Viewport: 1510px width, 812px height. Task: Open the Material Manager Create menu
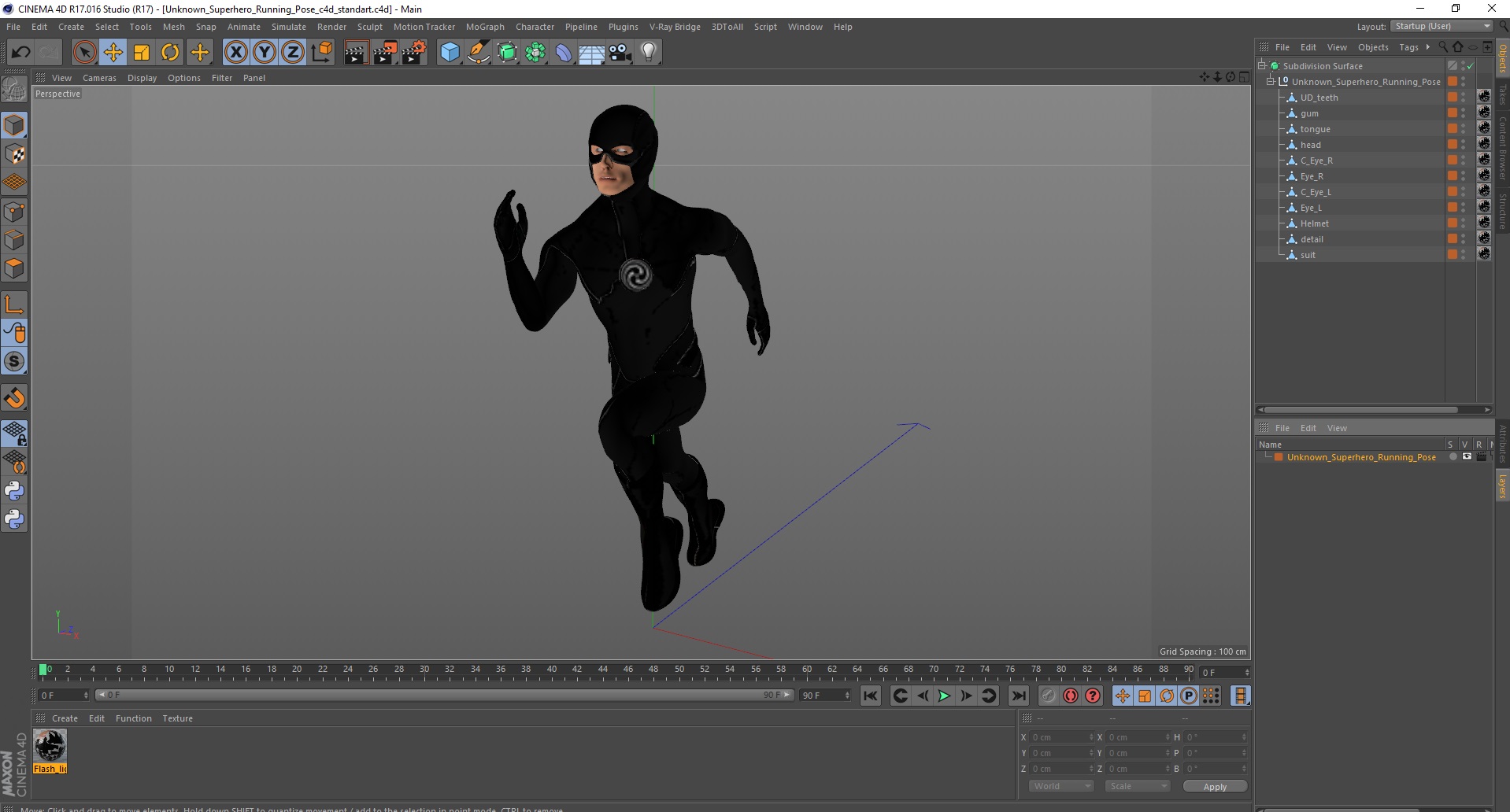pos(65,718)
